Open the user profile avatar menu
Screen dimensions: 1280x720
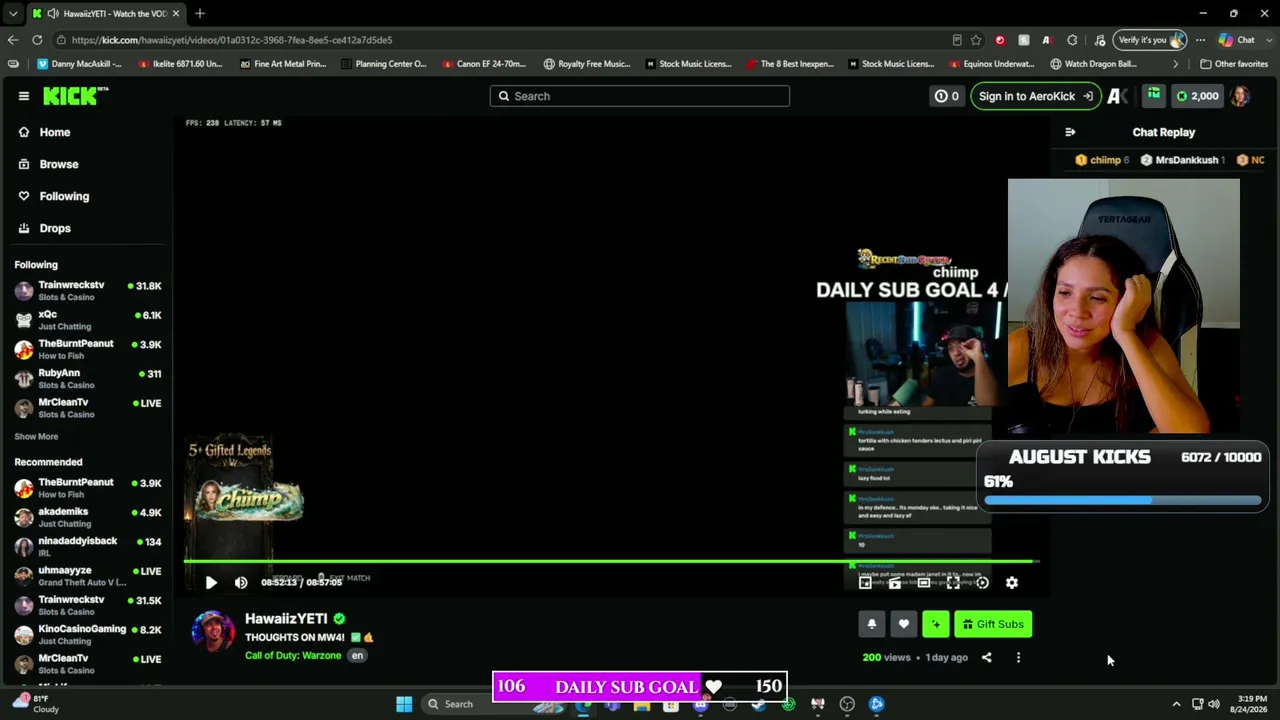1240,96
